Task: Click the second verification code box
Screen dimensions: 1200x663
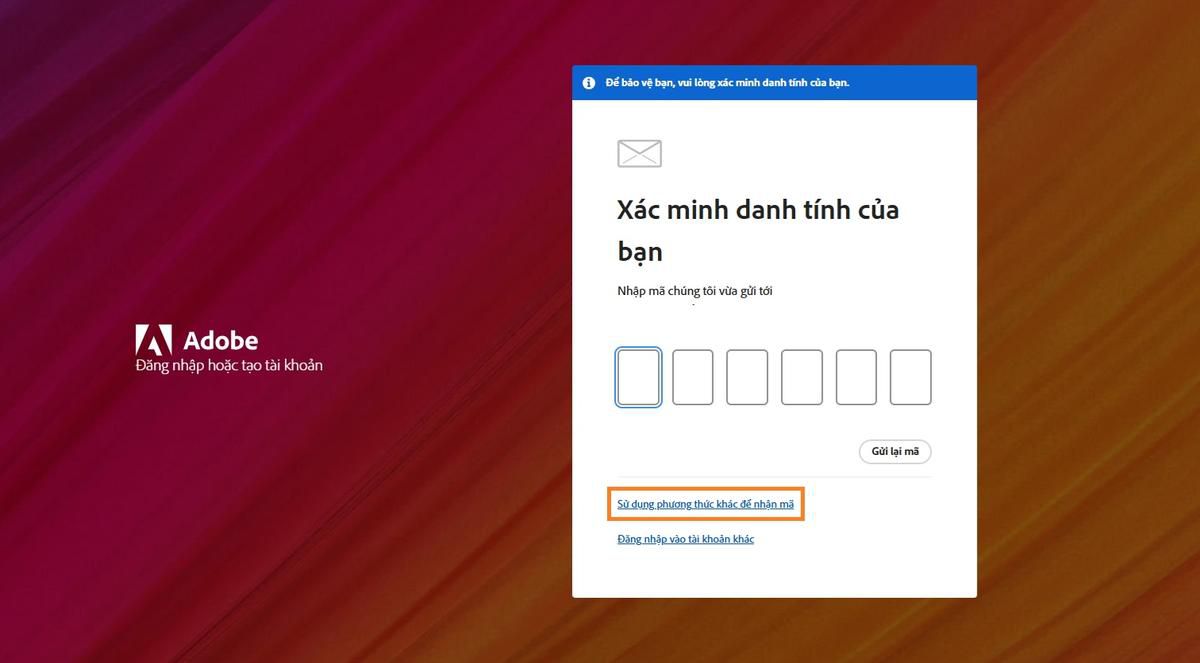Action: pos(692,377)
